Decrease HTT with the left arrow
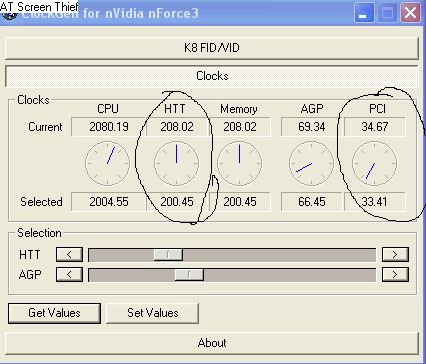Image resolution: width=426 pixels, height=364 pixels. pos(69,255)
